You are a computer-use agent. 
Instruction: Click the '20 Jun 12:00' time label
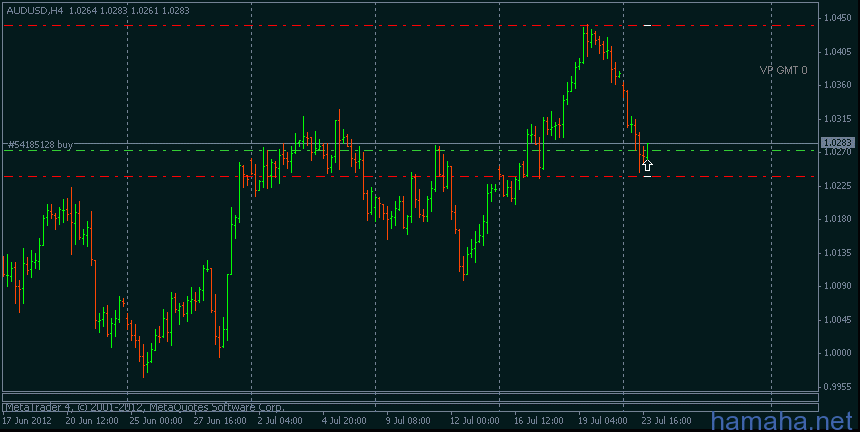(92, 420)
